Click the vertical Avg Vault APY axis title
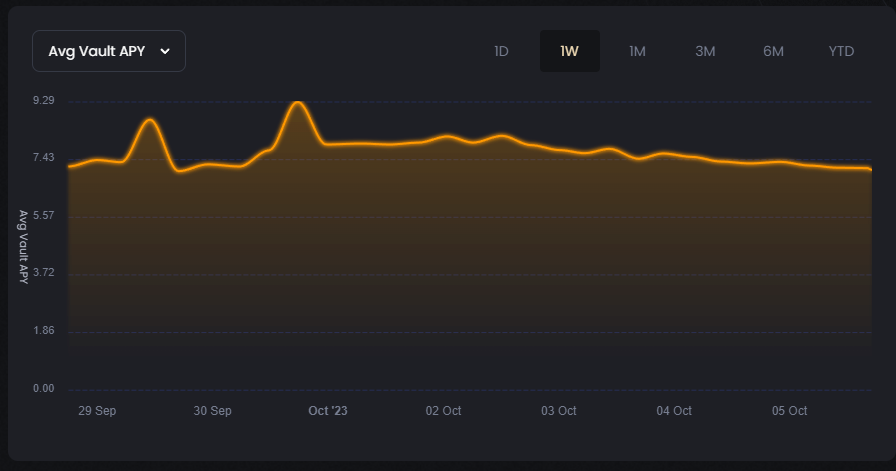This screenshot has width=896, height=471. [23, 247]
